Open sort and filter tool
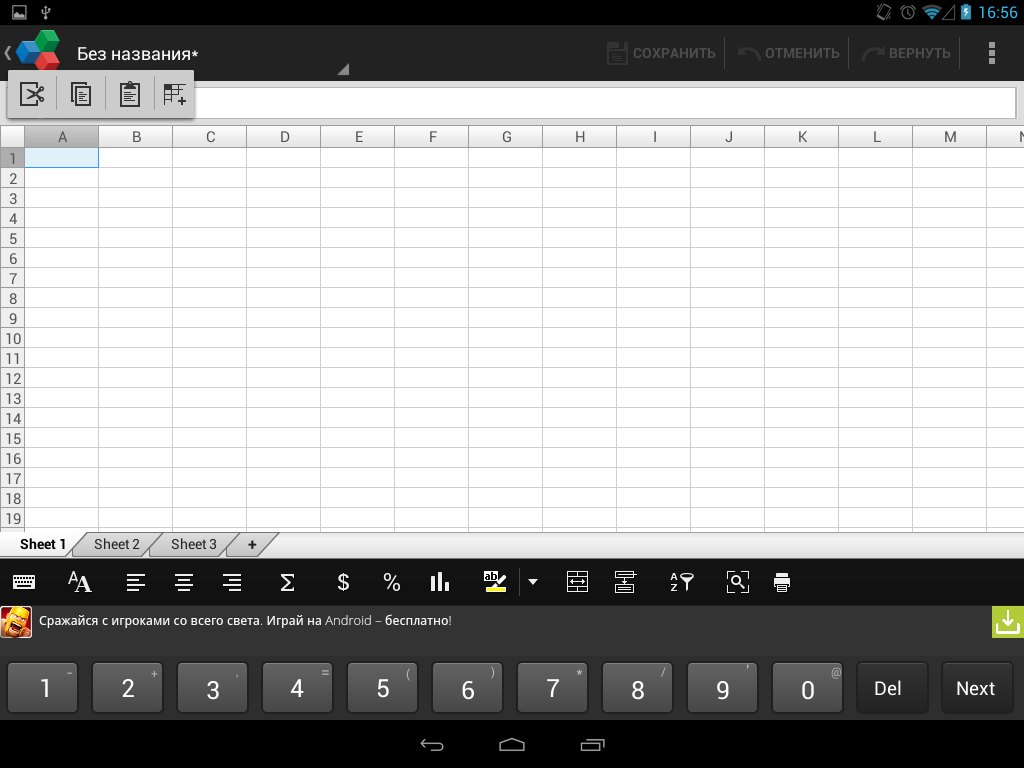This screenshot has width=1024, height=768. pyautogui.click(x=681, y=582)
